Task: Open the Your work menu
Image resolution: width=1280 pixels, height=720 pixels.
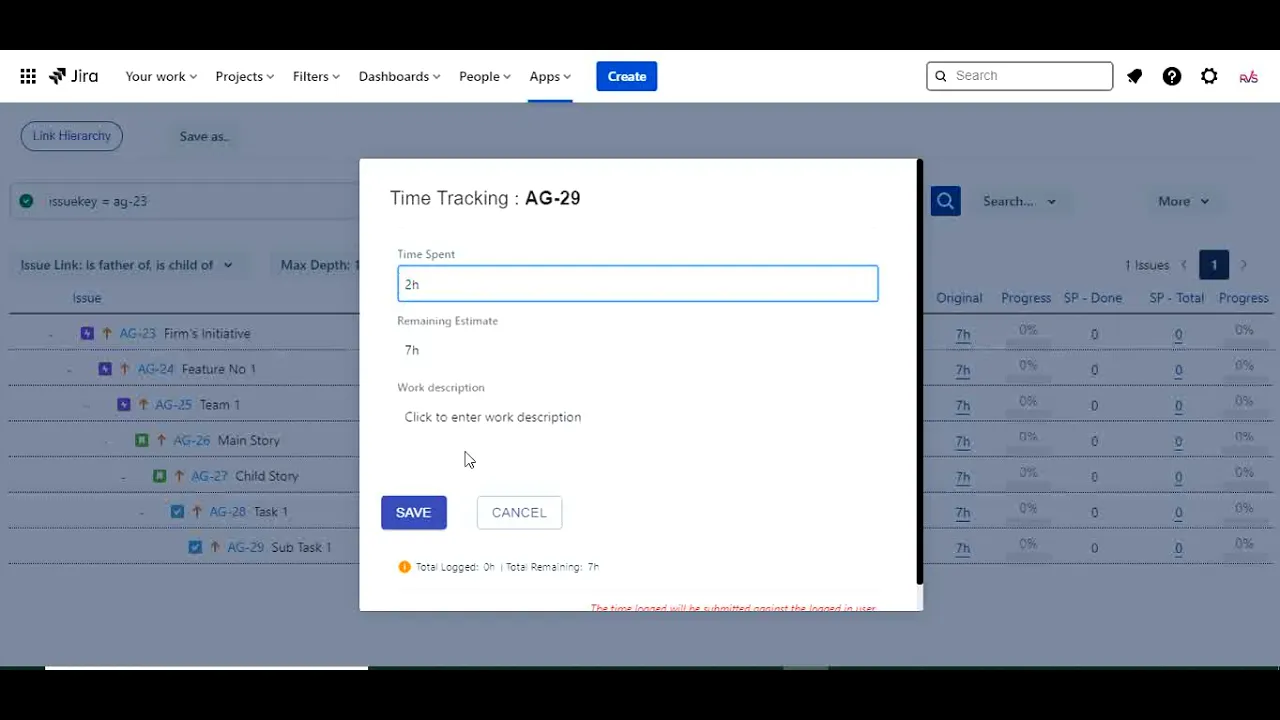Action: [x=161, y=76]
